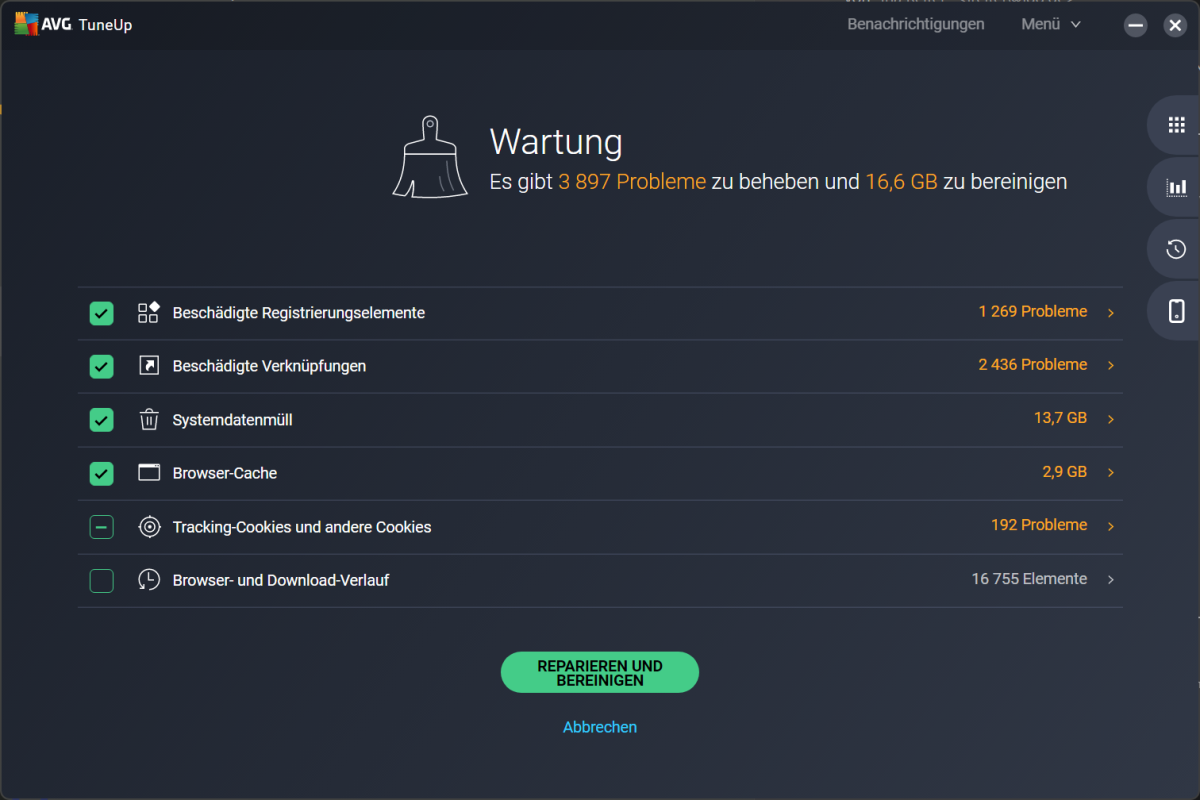Uncheck Beschädigte Registrierungselemente checkbox

(x=102, y=313)
